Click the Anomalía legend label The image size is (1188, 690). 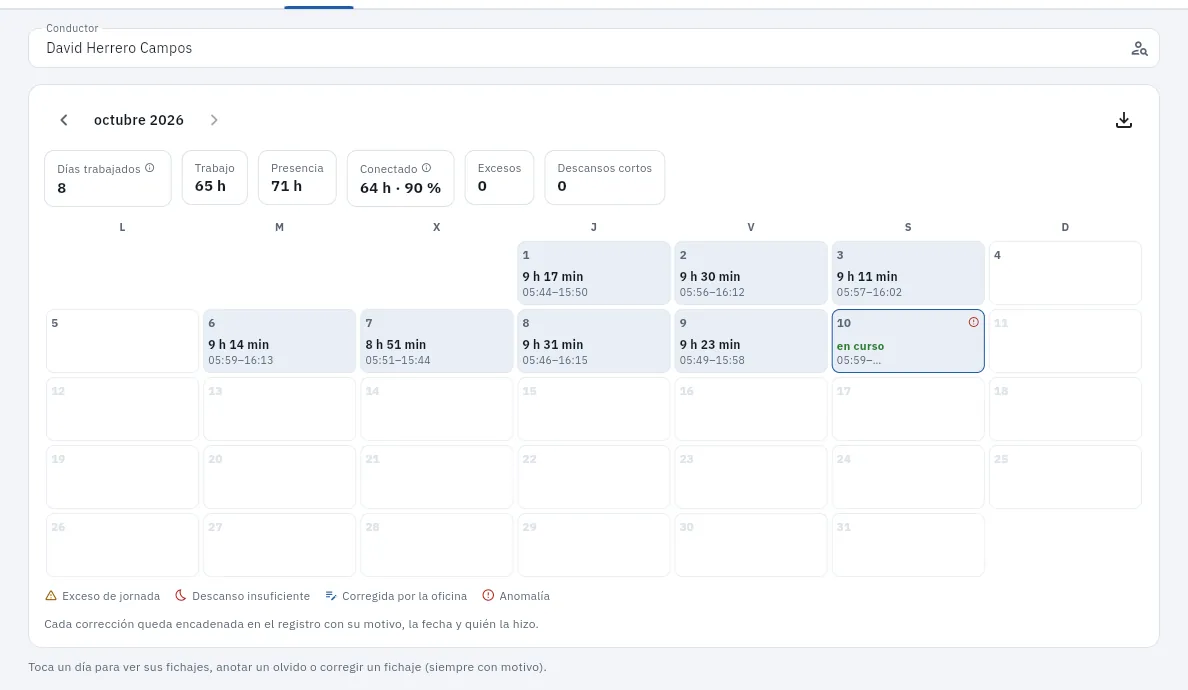point(524,596)
